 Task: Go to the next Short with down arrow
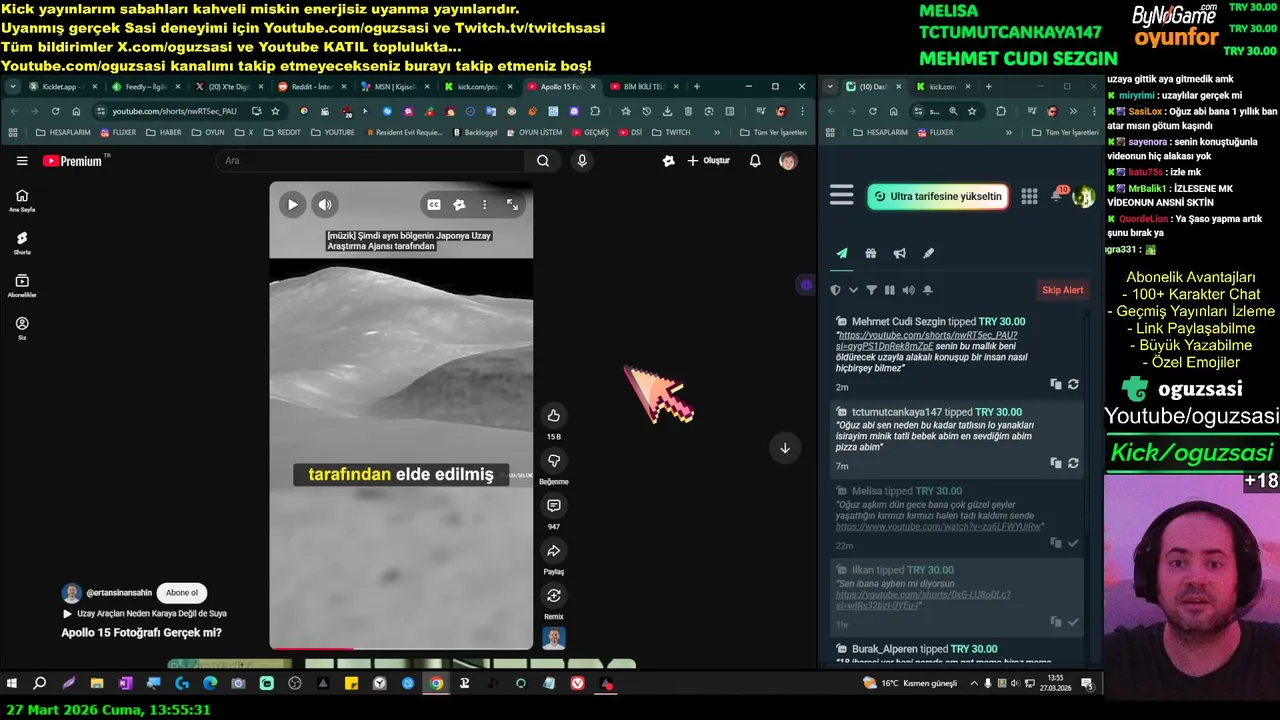pyautogui.click(x=785, y=448)
